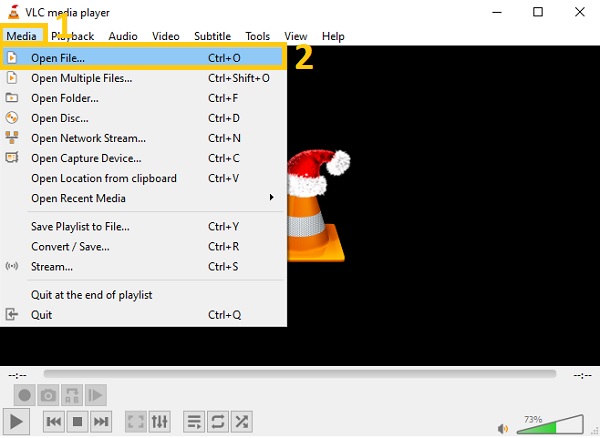Click the capture device icon

[x=12, y=157]
